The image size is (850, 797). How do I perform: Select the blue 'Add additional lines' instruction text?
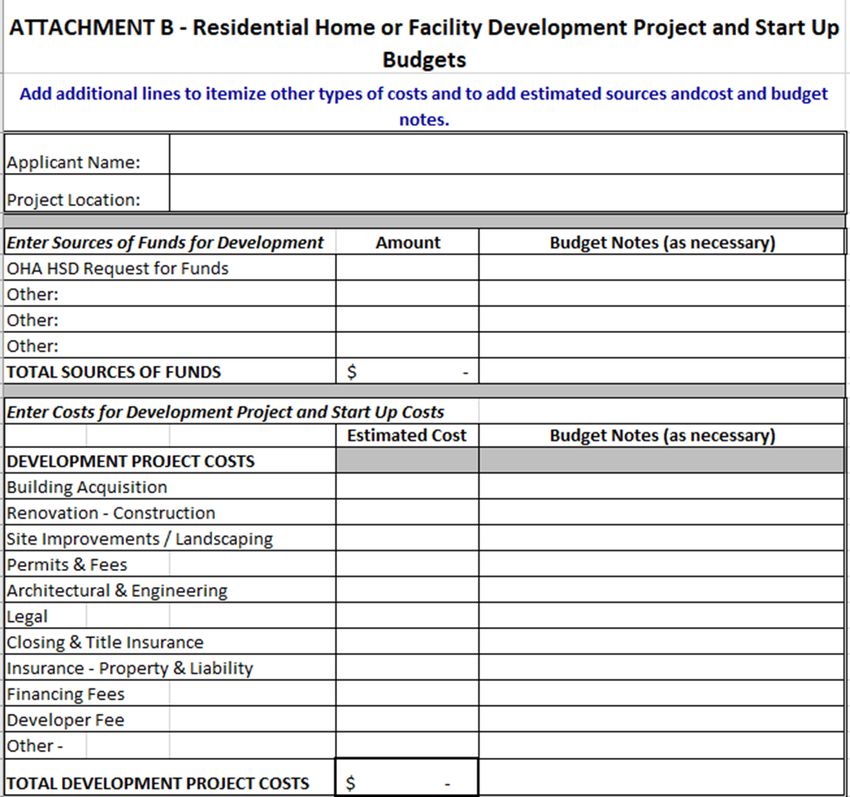424,106
